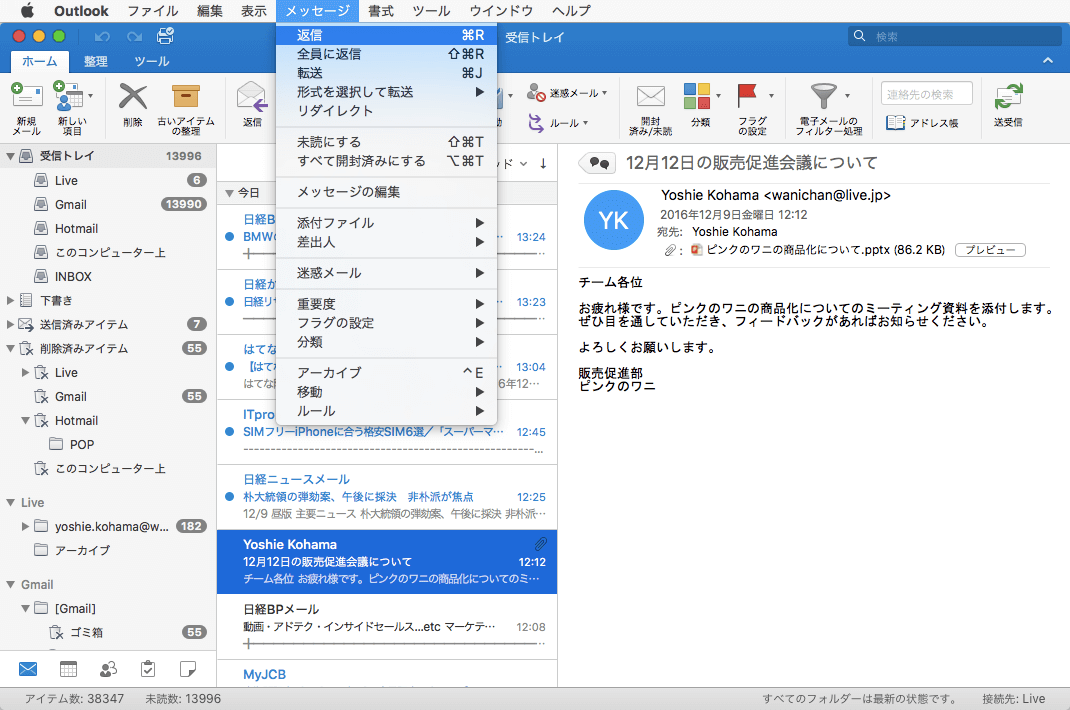This screenshot has height=710, width=1070.
Task: Switch to the ツール ribbon tab
Action: pos(151,61)
